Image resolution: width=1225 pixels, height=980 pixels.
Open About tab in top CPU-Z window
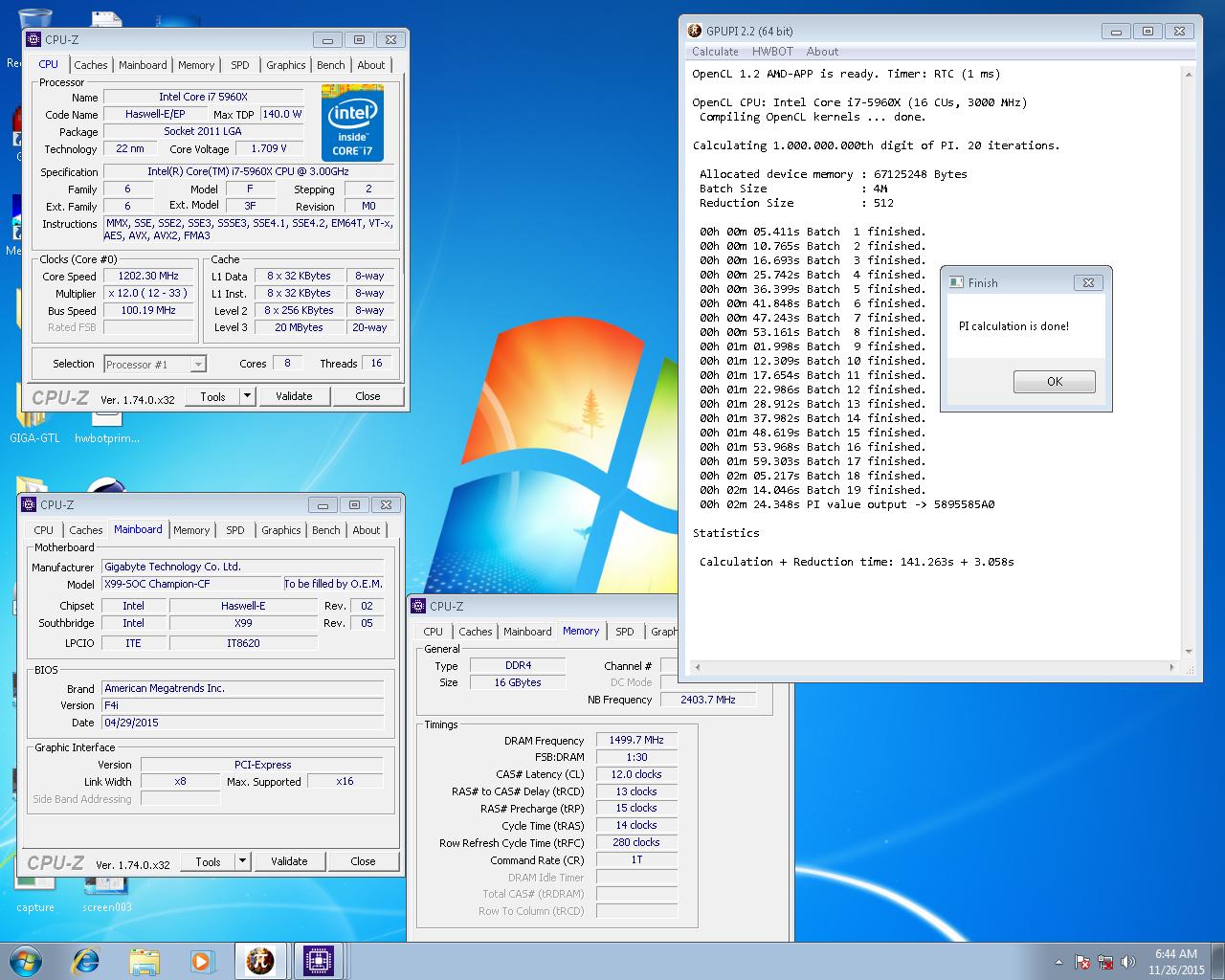[x=371, y=65]
